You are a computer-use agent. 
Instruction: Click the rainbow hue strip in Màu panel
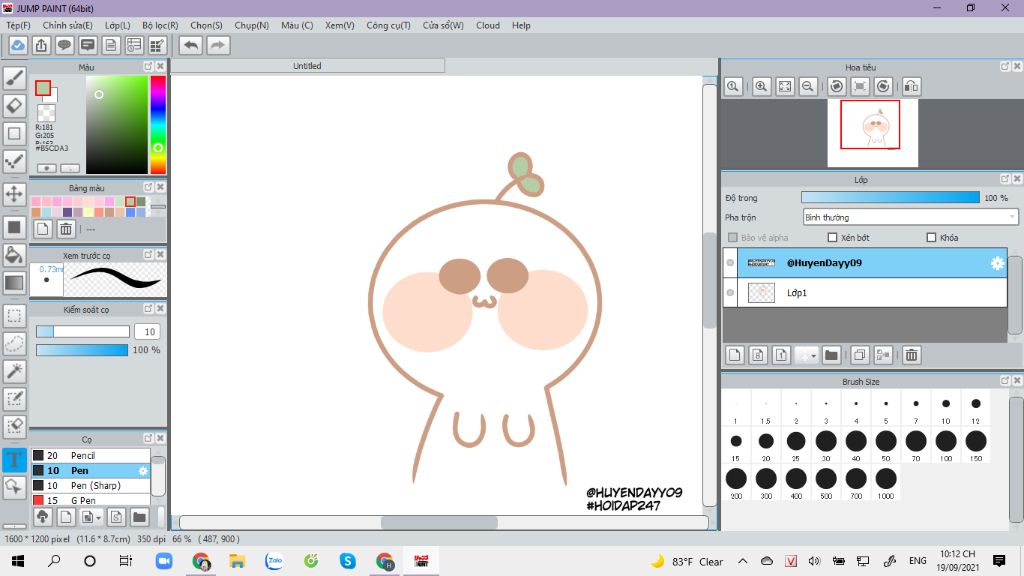158,124
